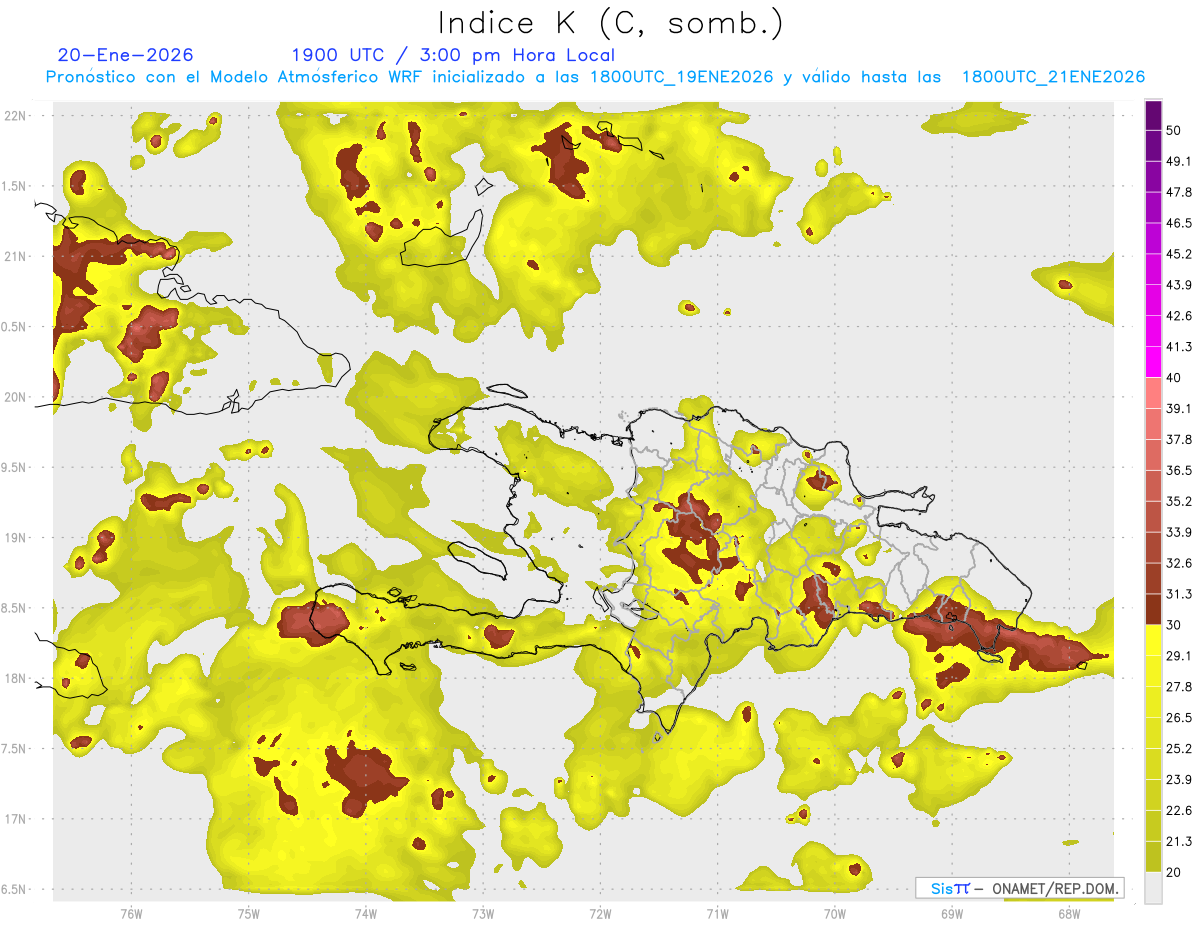Viewport: 1200px width, 927px height.
Task: Click the "70W" longitude axis label
Action: 834,913
